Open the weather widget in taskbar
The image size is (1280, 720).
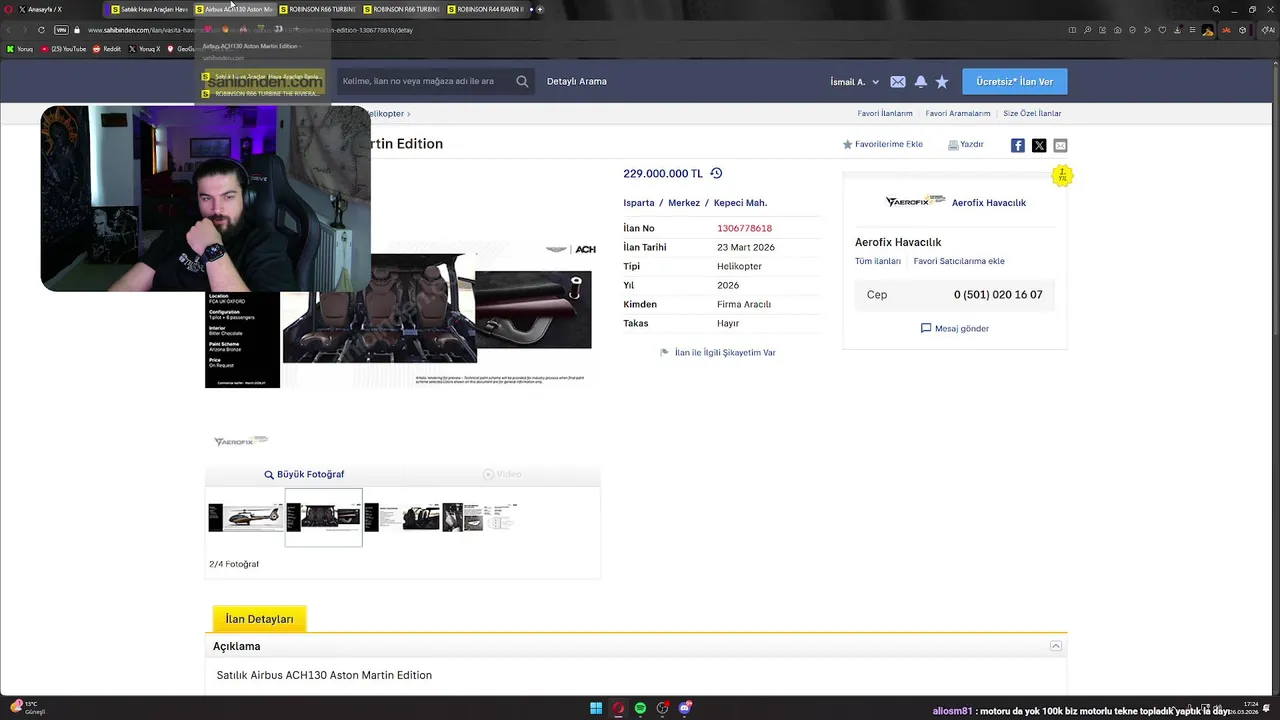(x=28, y=708)
